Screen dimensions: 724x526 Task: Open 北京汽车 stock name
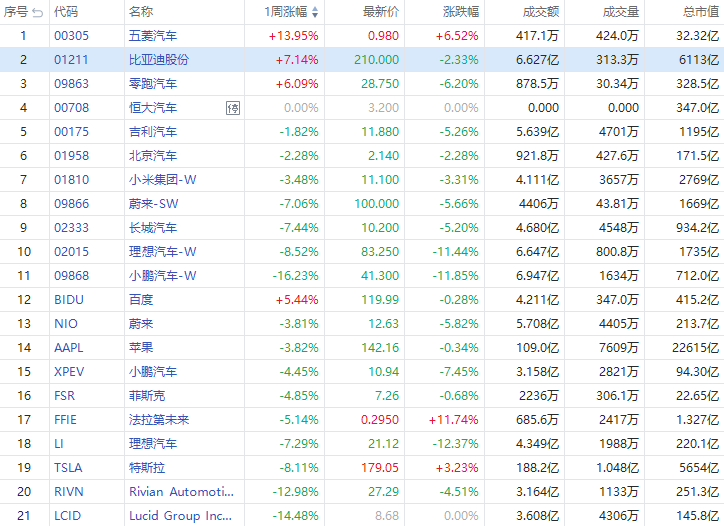pyautogui.click(x=153, y=156)
